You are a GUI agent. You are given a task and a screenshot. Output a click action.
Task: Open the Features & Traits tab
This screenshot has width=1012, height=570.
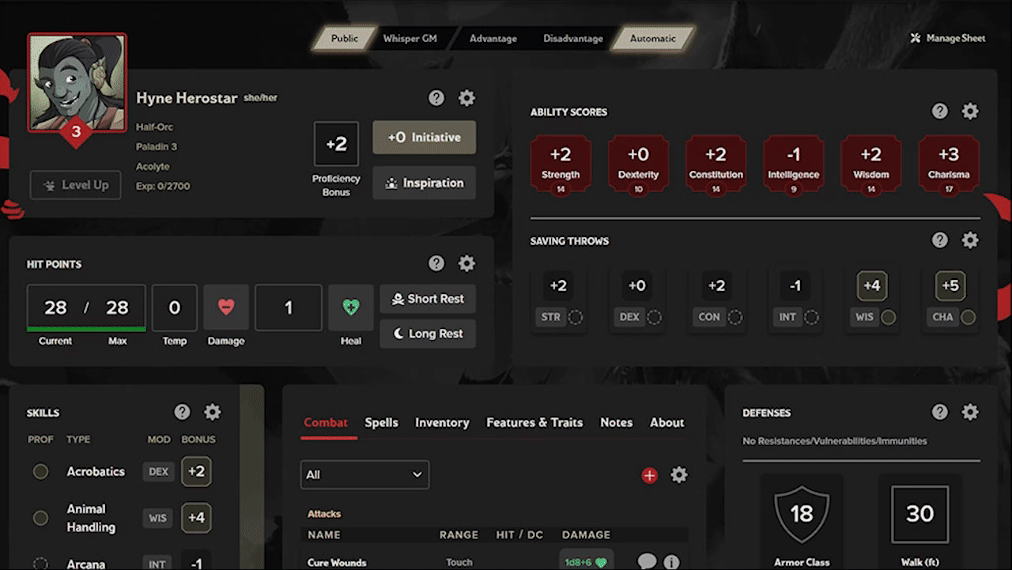534,422
